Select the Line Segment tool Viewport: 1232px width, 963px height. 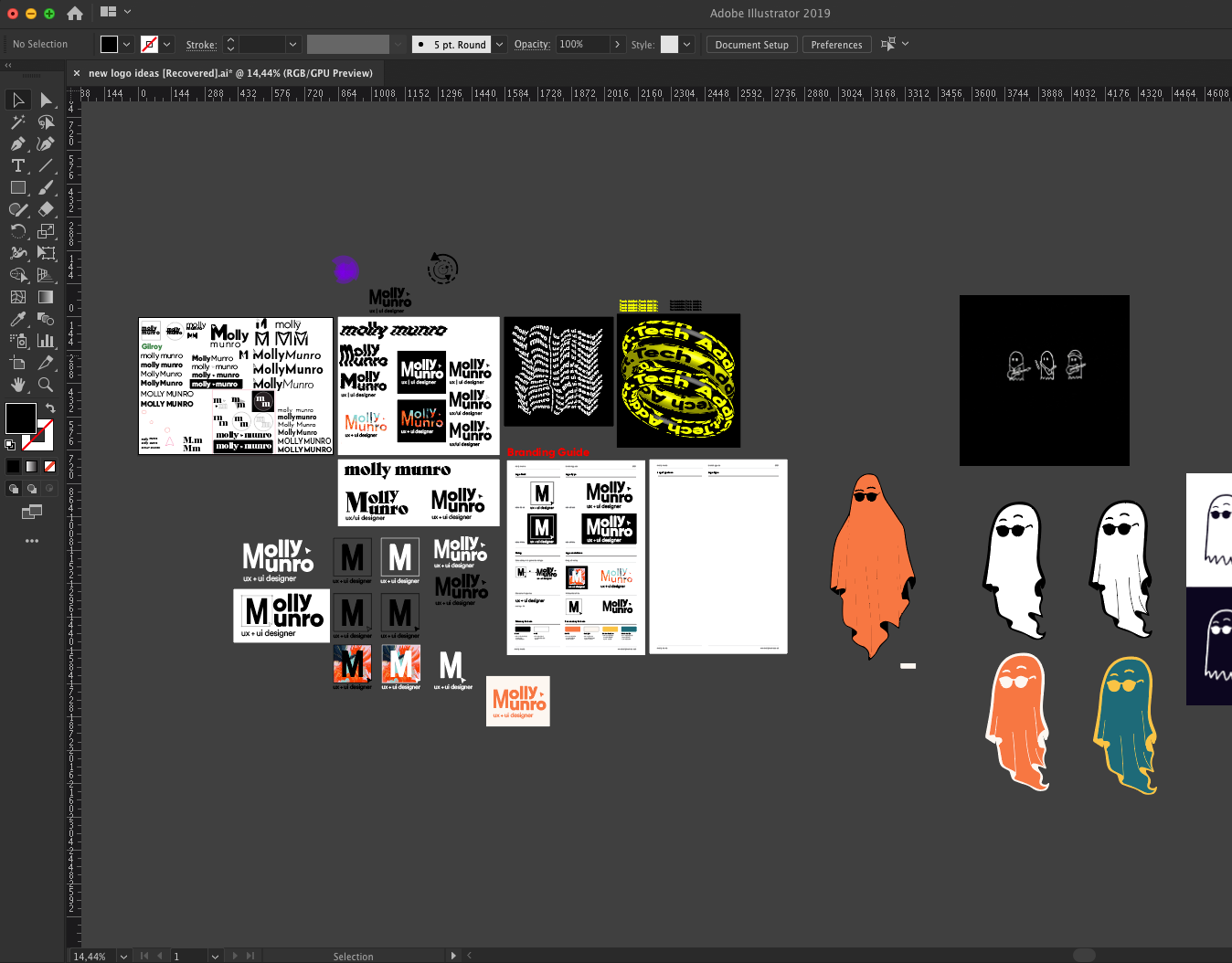46,165
